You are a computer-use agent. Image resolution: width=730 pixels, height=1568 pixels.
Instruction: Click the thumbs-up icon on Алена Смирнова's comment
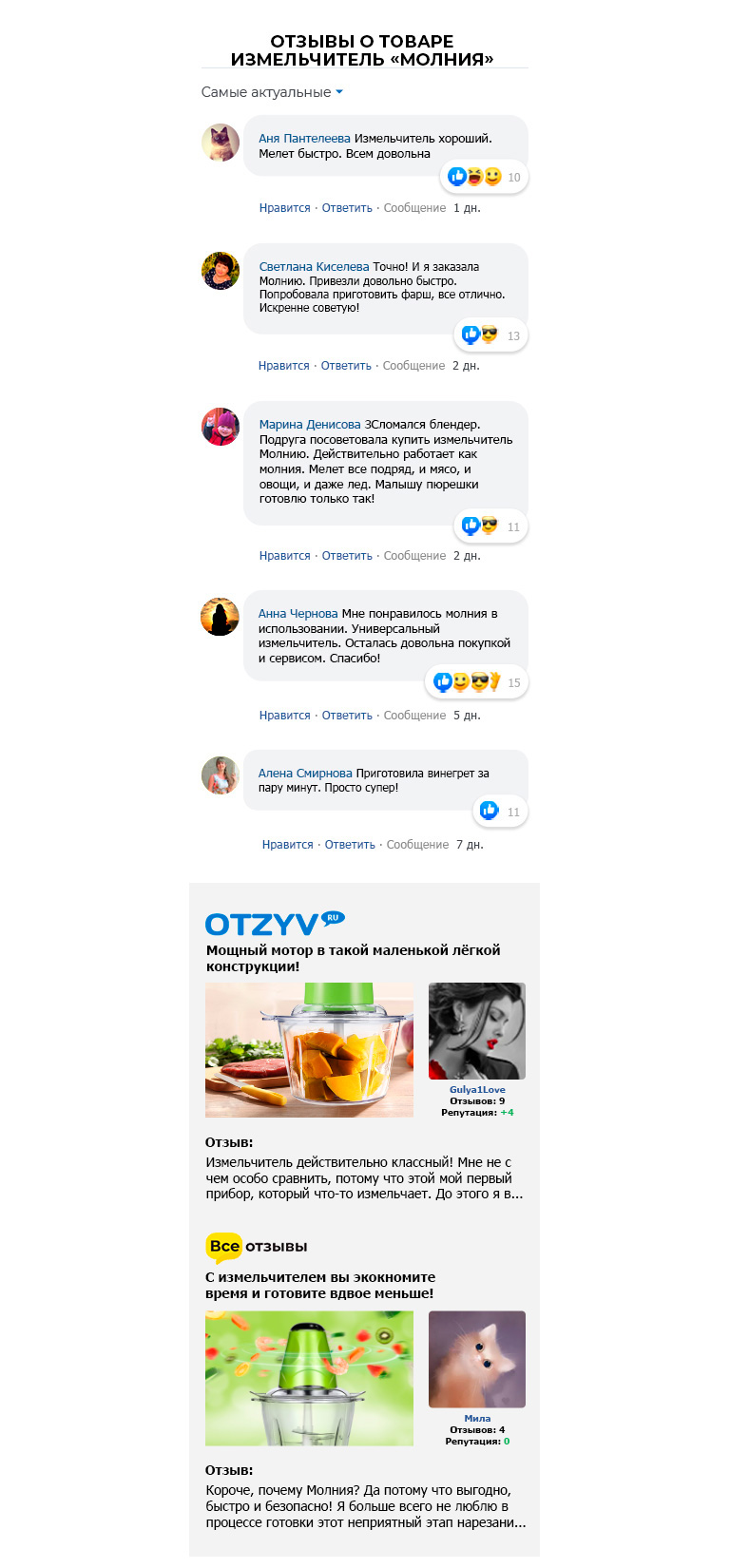point(490,811)
